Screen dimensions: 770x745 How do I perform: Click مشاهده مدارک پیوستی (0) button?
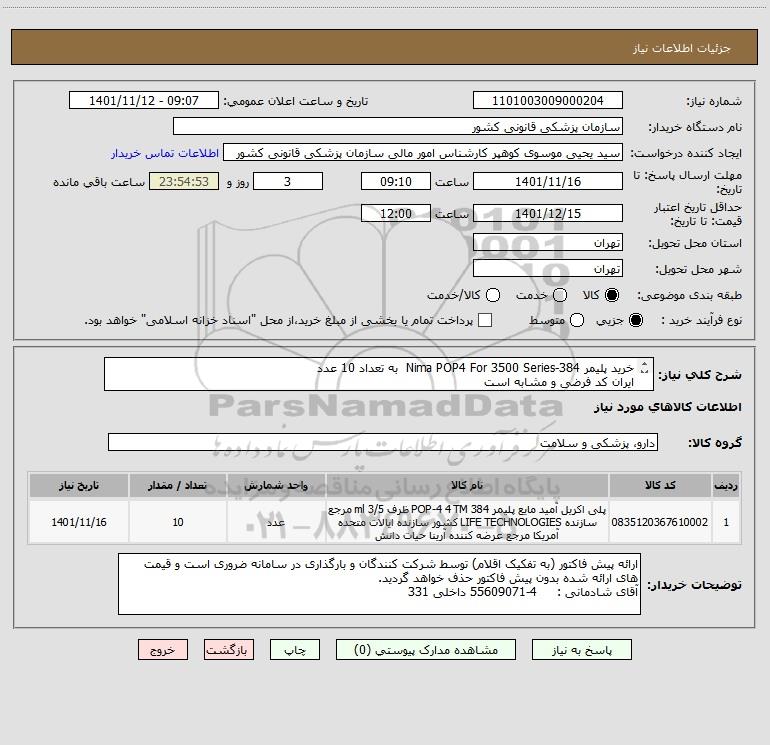426,650
